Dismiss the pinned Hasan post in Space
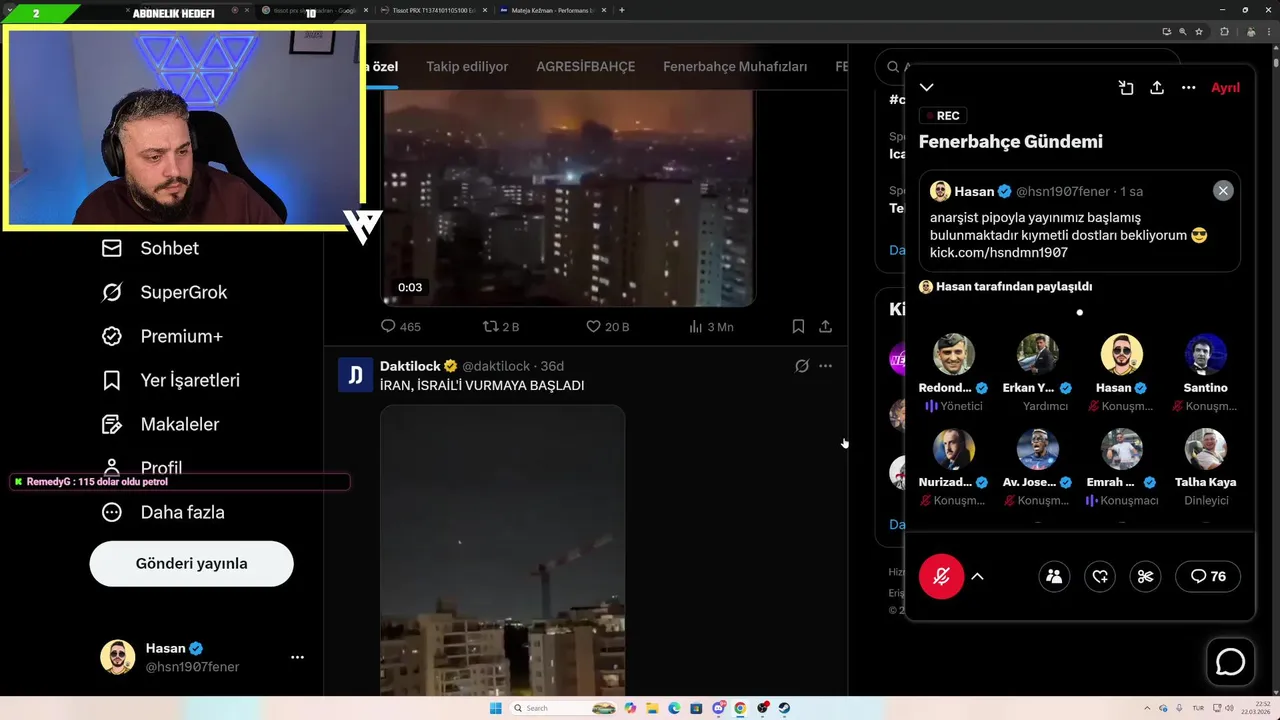 pyautogui.click(x=1223, y=191)
